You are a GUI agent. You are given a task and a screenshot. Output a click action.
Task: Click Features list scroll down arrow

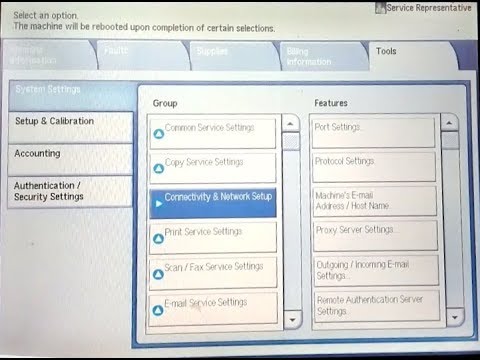(455, 317)
